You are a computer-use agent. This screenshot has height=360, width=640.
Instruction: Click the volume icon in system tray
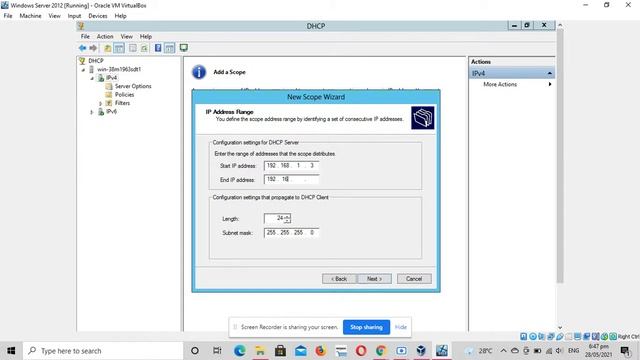pos(559,351)
